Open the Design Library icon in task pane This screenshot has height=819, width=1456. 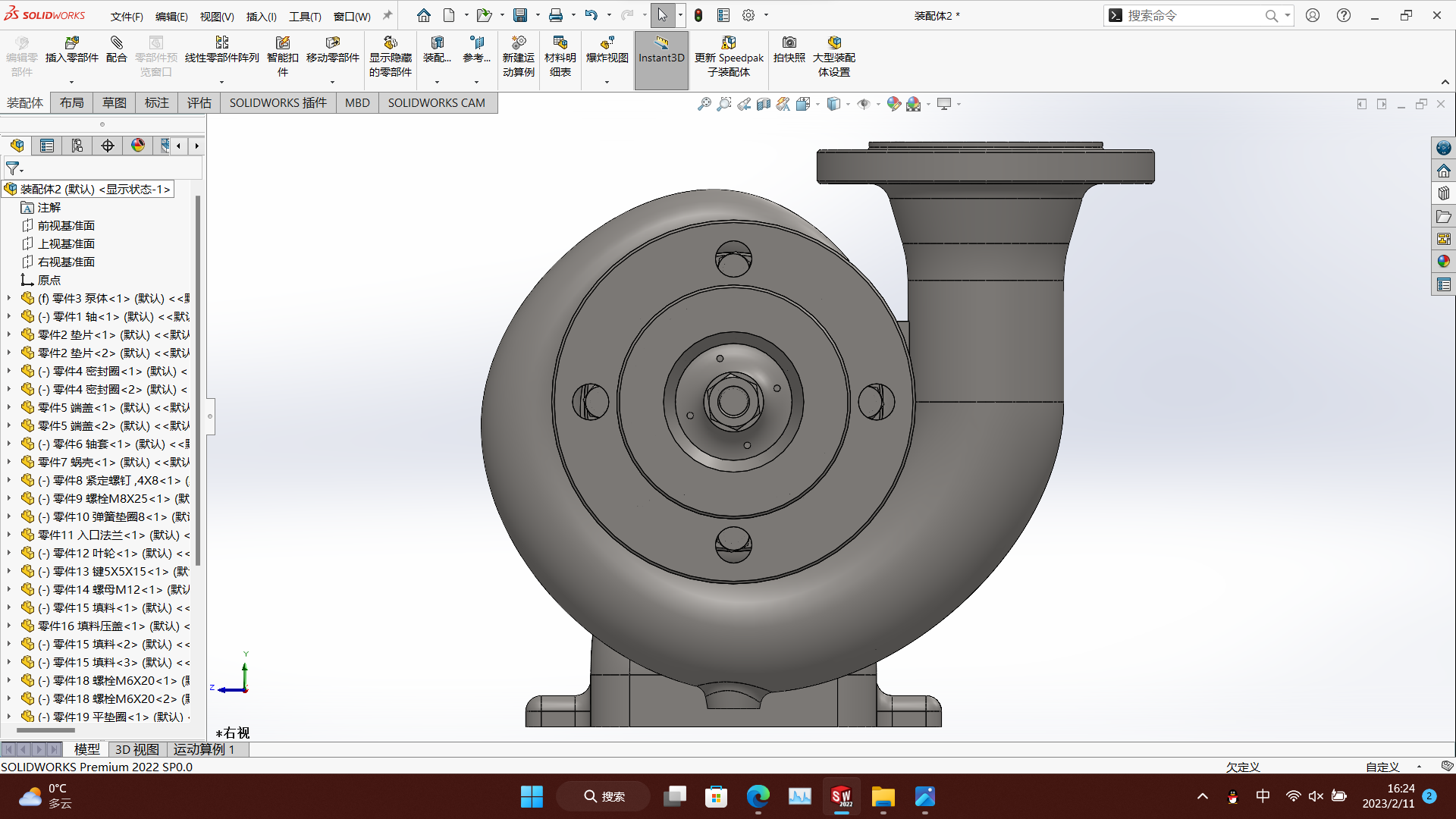(1444, 193)
